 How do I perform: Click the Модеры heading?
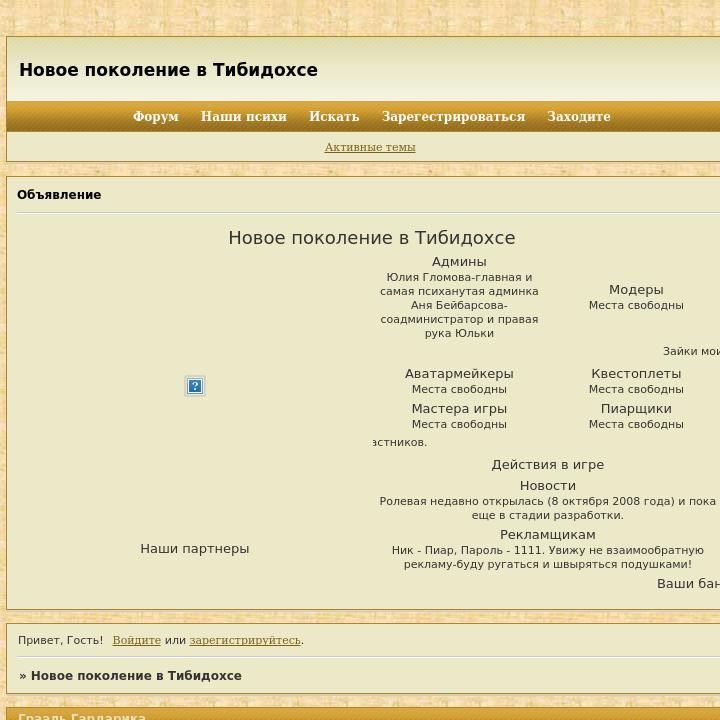(636, 290)
